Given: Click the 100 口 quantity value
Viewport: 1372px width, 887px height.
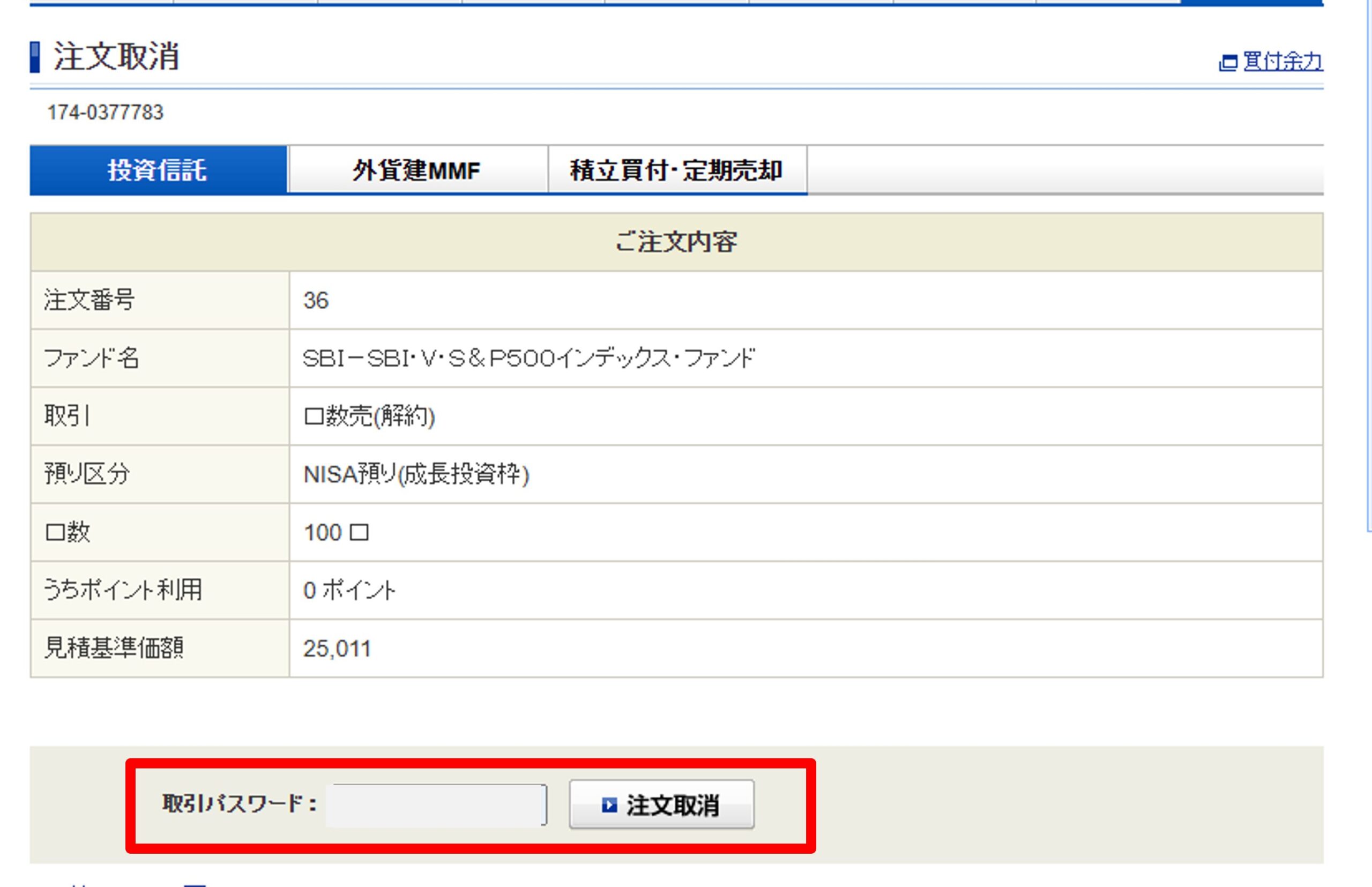Looking at the screenshot, I should 336,533.
